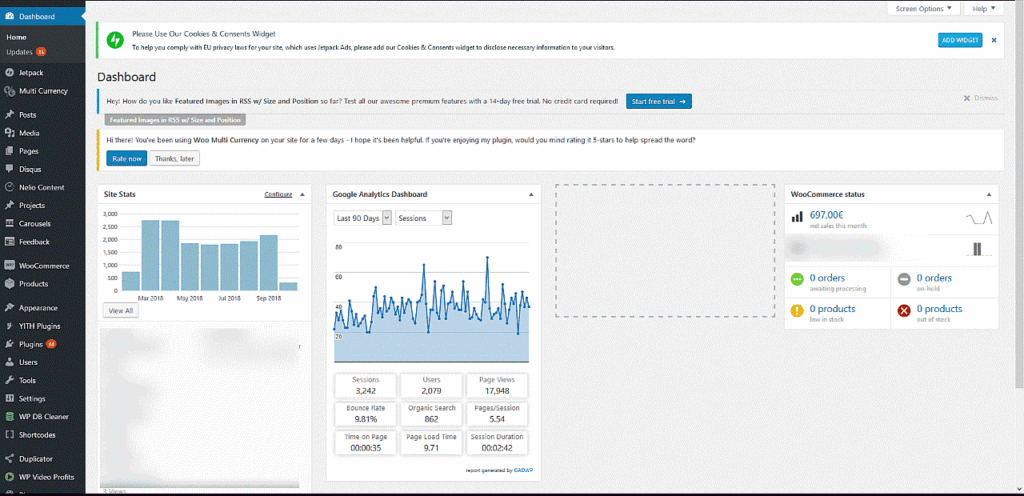
Task: Click the 697,00€ net sales link
Action: [828, 214]
